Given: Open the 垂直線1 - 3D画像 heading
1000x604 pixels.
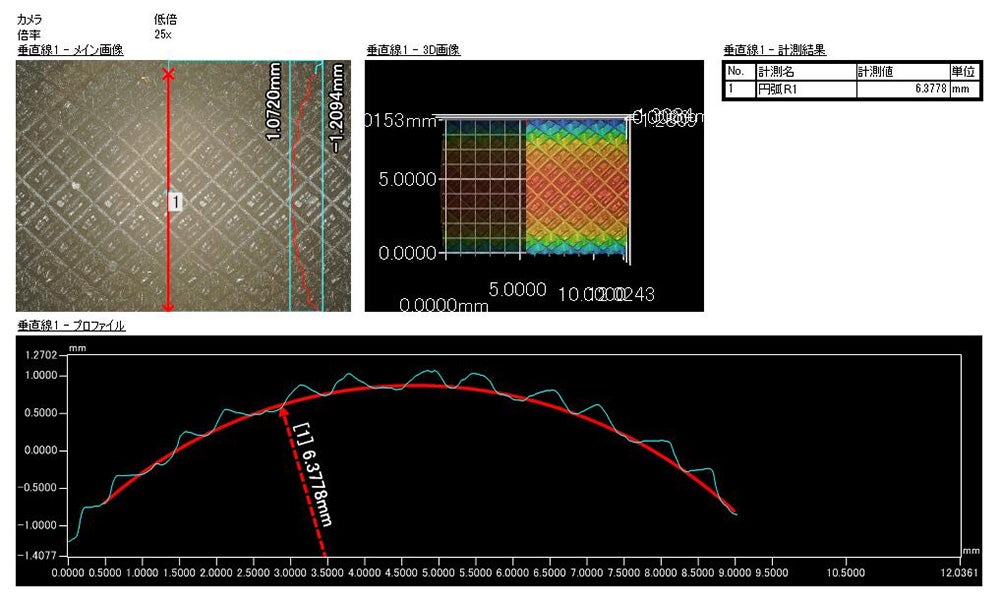Looking at the screenshot, I should pos(412,50).
